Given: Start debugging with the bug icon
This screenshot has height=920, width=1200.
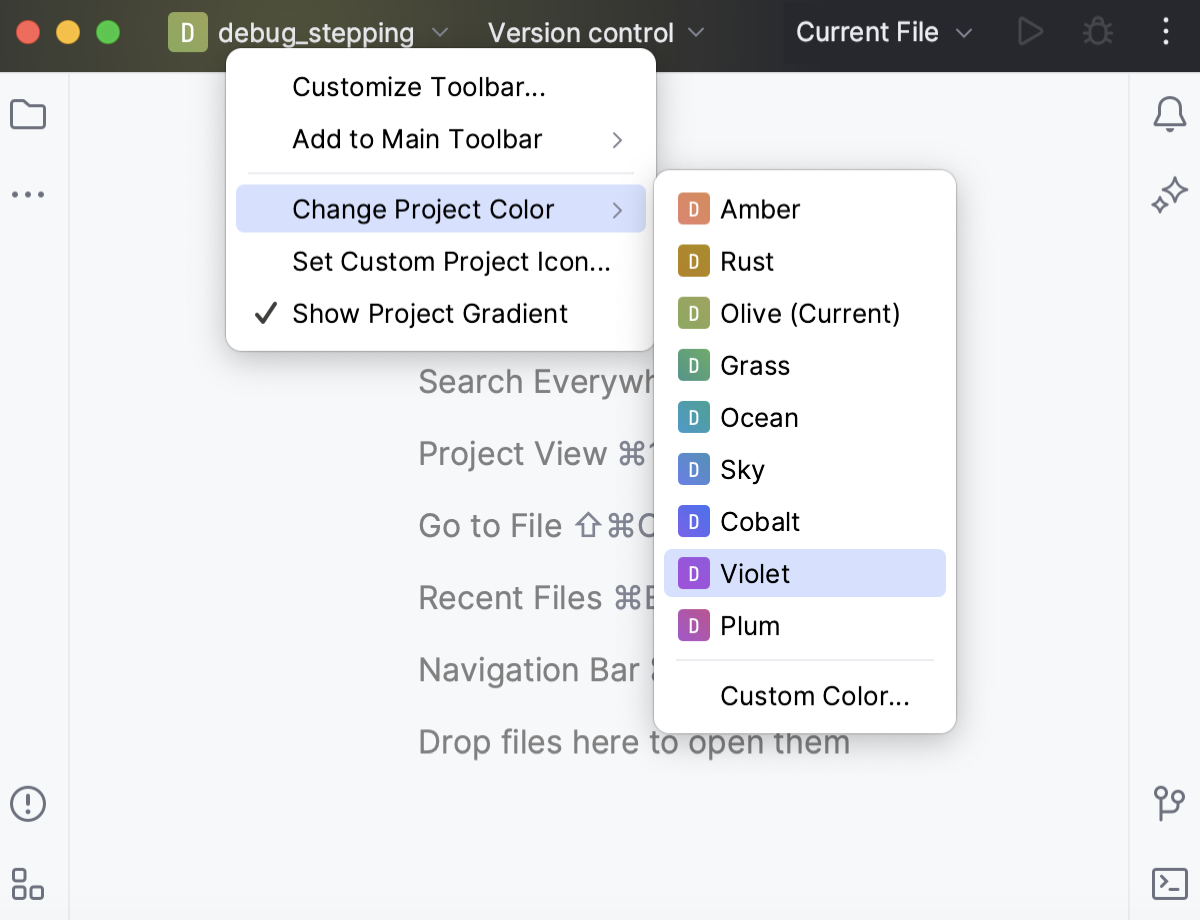Looking at the screenshot, I should click(x=1096, y=31).
